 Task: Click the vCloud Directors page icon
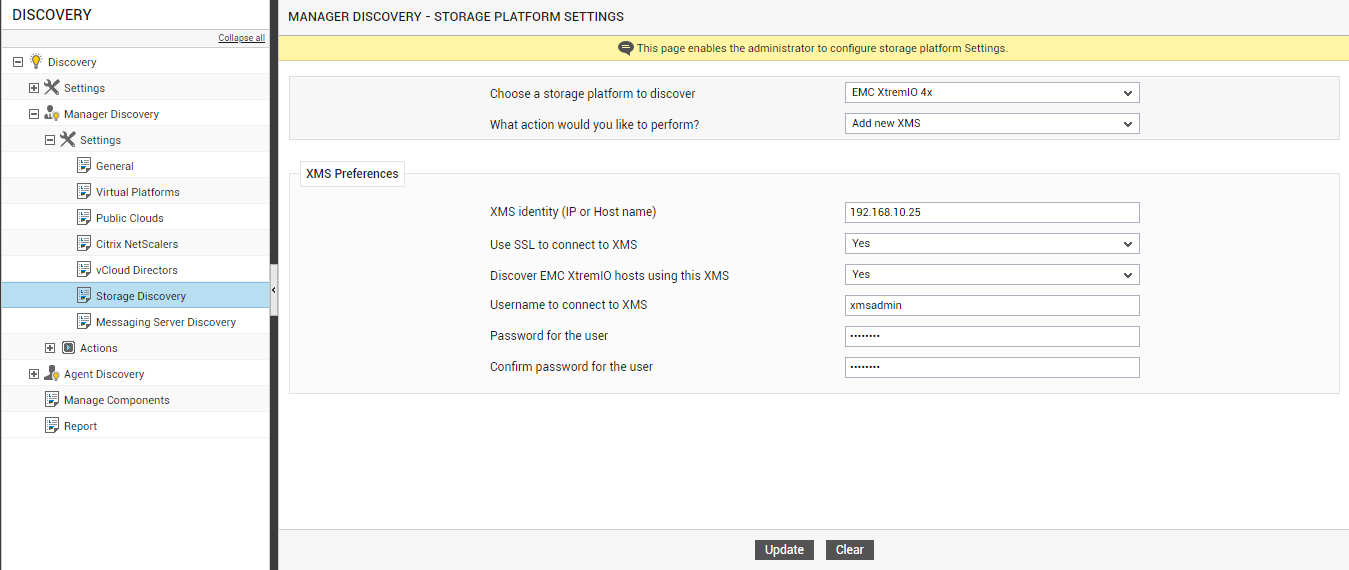[84, 269]
